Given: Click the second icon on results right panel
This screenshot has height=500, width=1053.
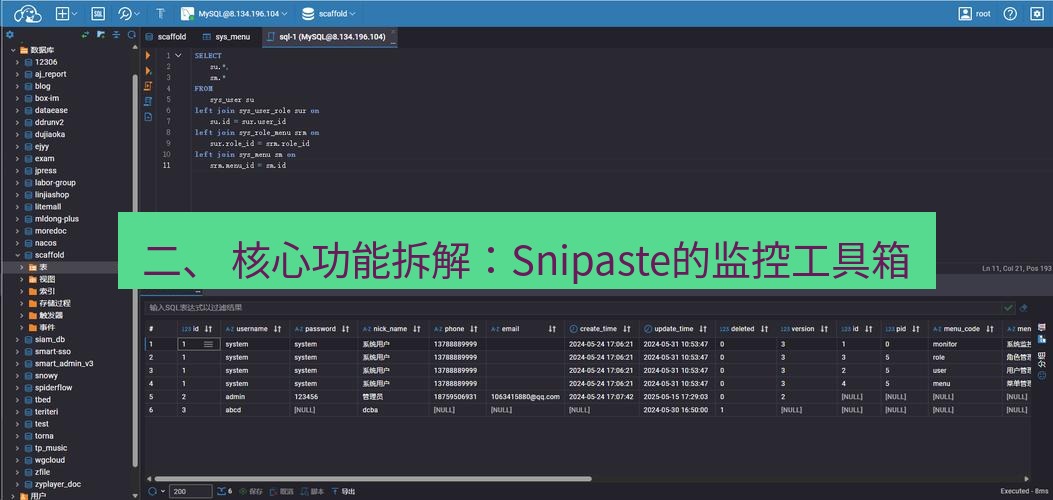Looking at the screenshot, I should pos(1042,340).
